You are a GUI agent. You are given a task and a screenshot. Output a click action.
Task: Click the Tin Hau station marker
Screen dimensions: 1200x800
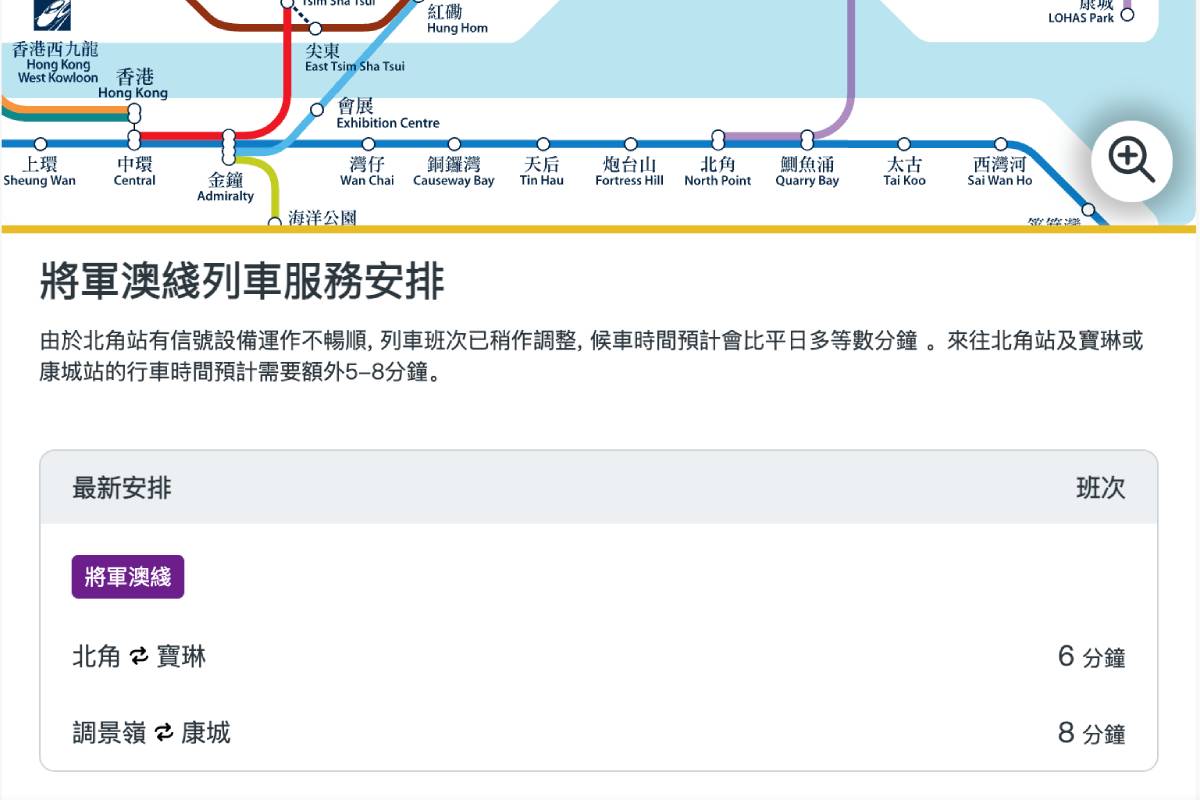pyautogui.click(x=543, y=144)
